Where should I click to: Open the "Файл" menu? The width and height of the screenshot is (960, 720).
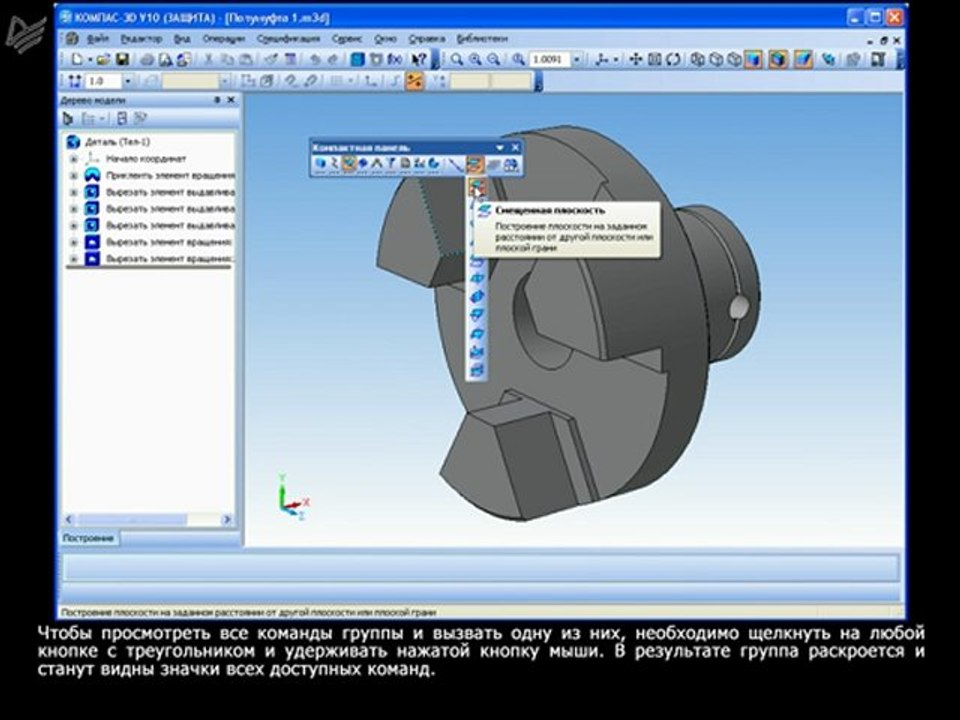(x=98, y=39)
